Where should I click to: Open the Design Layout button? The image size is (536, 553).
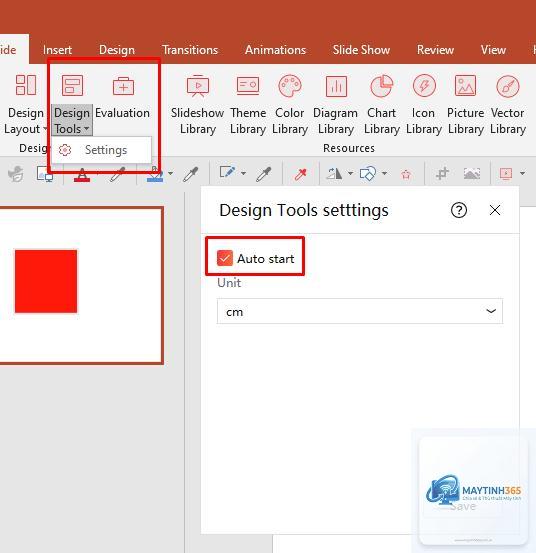(25, 105)
